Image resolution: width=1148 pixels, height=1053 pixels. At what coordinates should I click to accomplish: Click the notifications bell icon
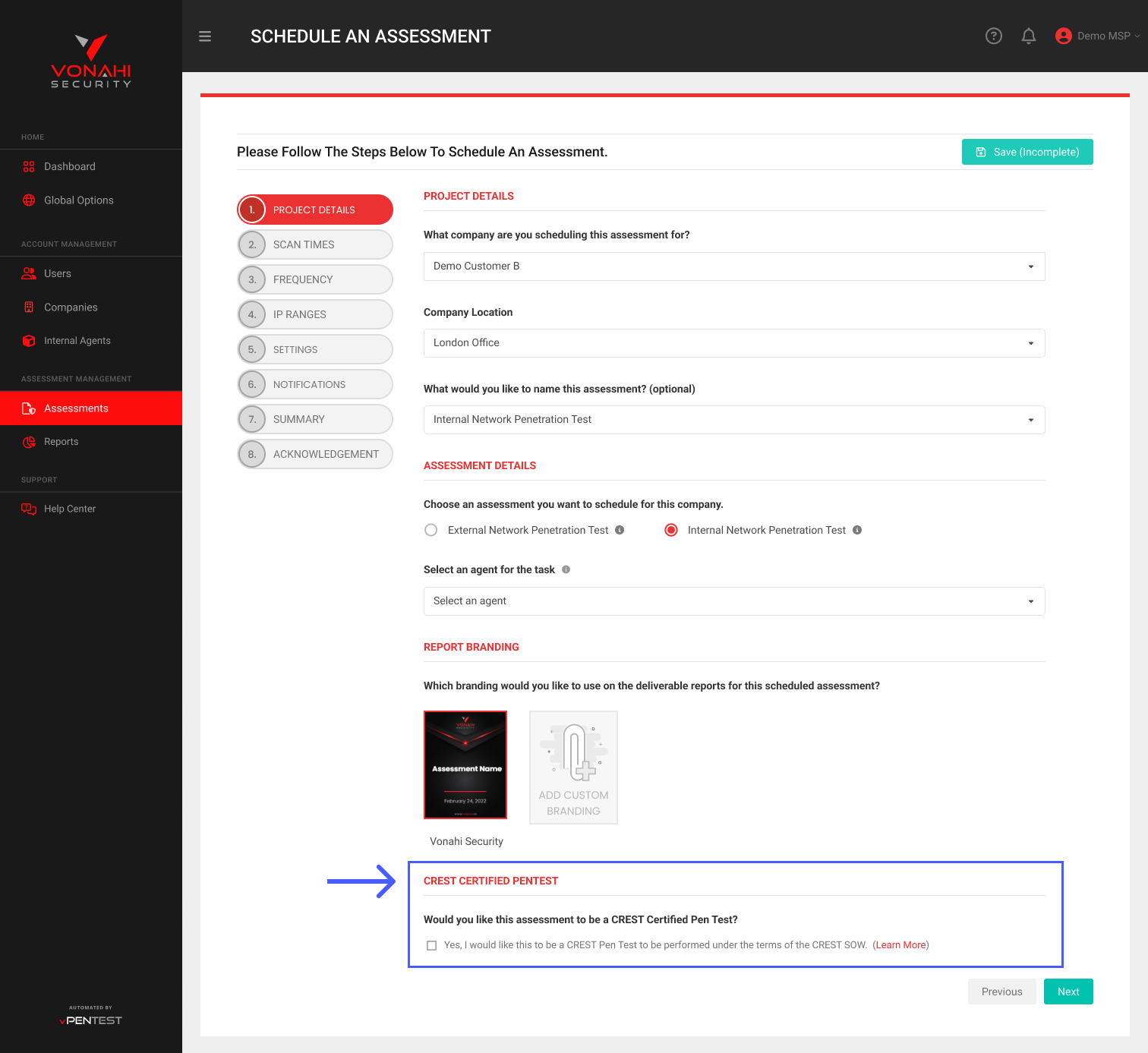tap(1029, 36)
